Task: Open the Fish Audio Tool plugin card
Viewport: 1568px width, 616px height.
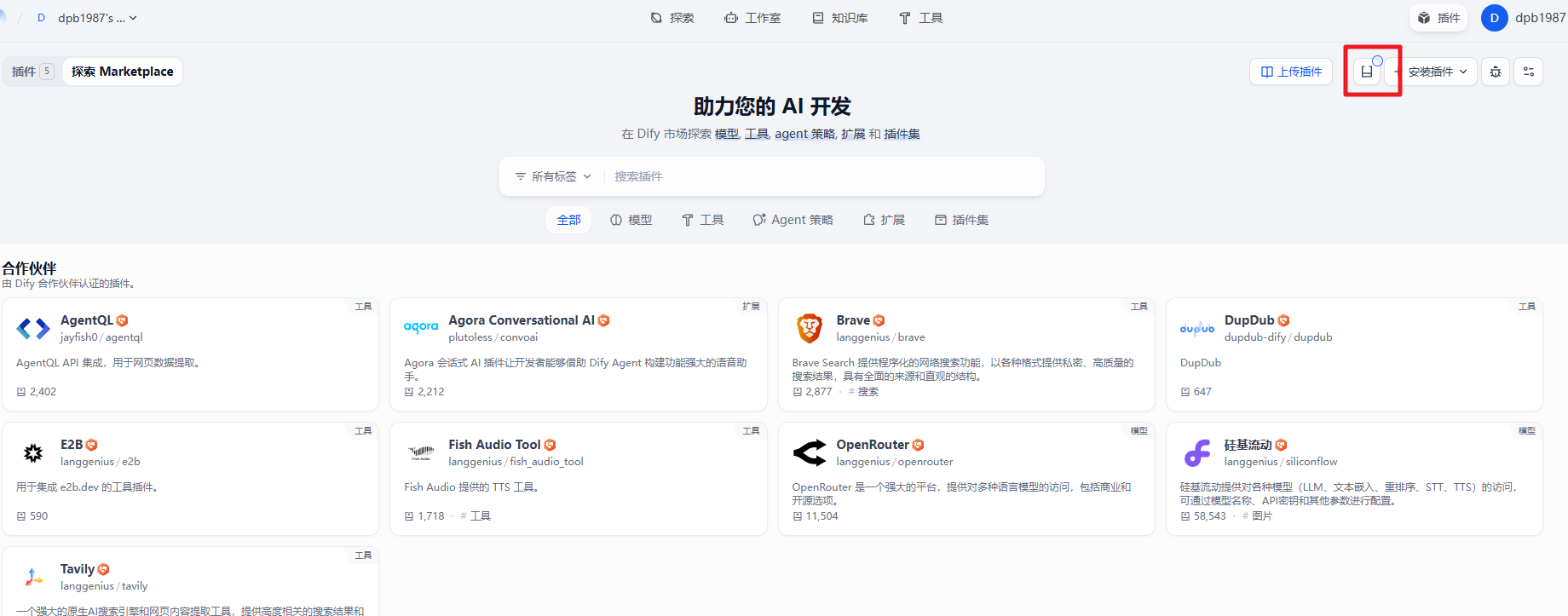Action: [x=578, y=478]
